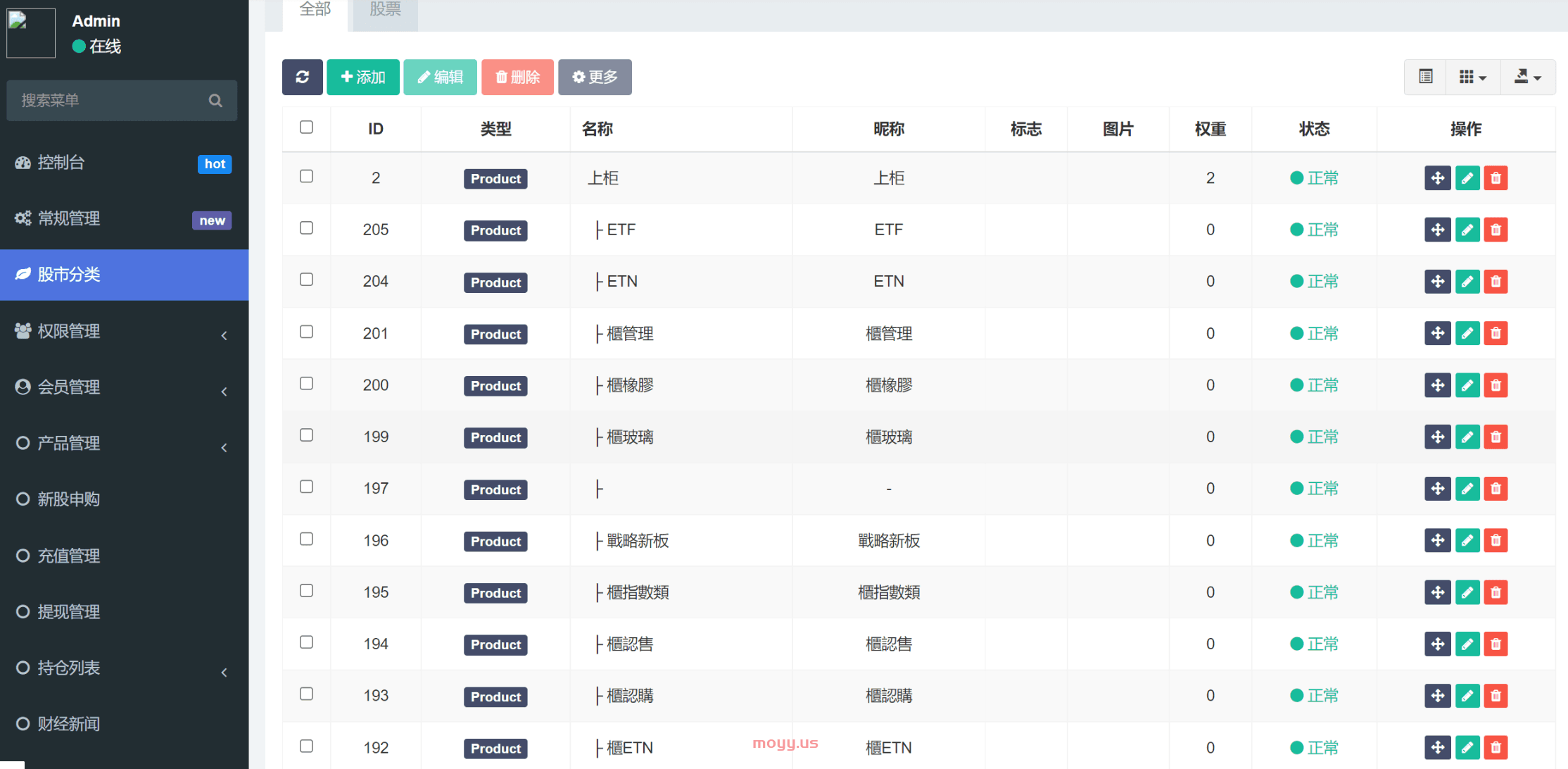
Task: Check the checkbox for row ID 201
Action: coord(306,332)
